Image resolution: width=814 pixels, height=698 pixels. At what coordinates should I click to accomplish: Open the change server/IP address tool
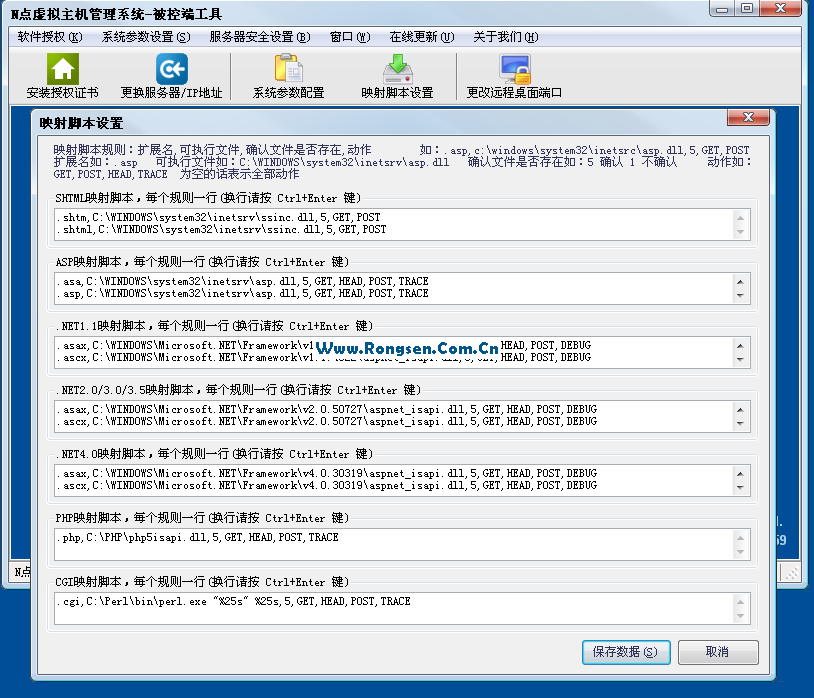click(171, 69)
